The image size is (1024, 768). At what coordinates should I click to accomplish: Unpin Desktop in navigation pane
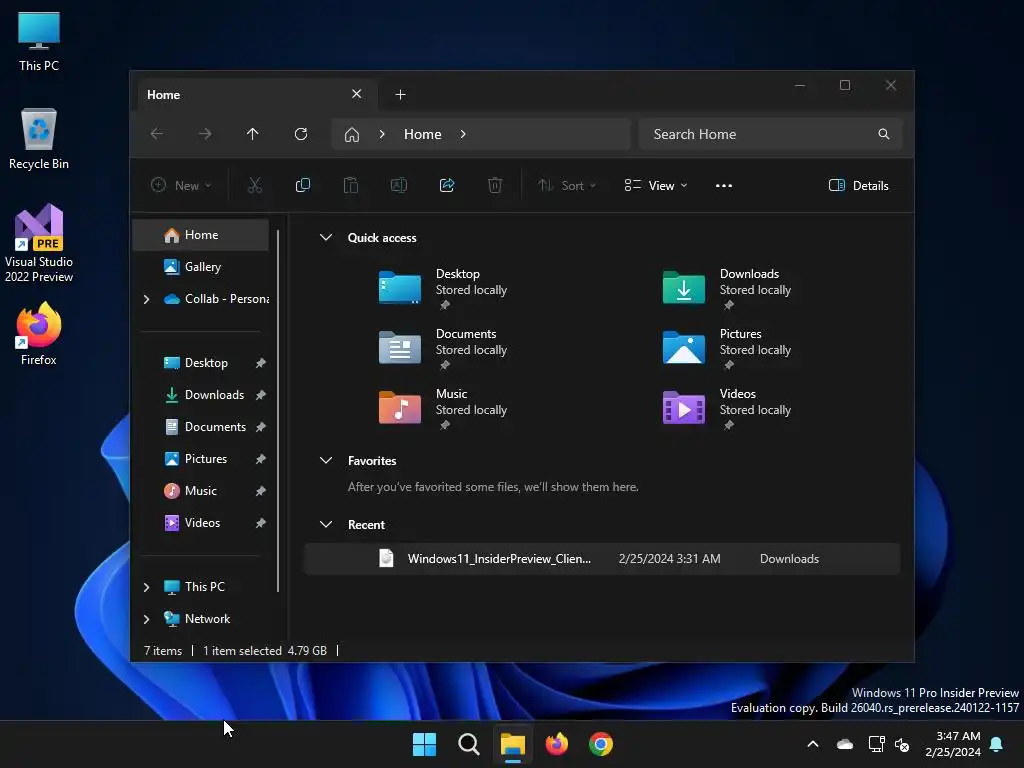pos(261,363)
